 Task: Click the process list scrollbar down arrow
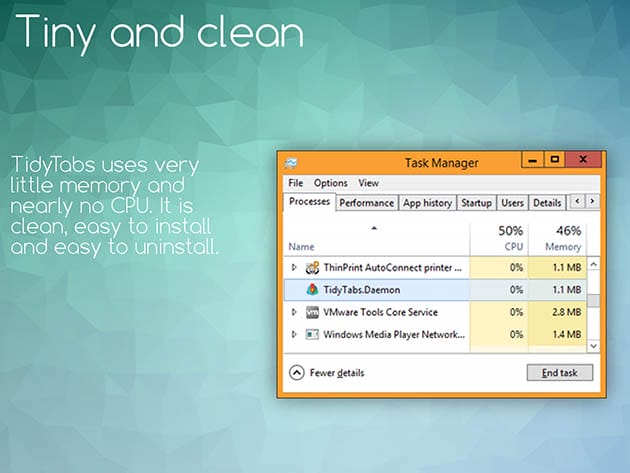[x=593, y=345]
